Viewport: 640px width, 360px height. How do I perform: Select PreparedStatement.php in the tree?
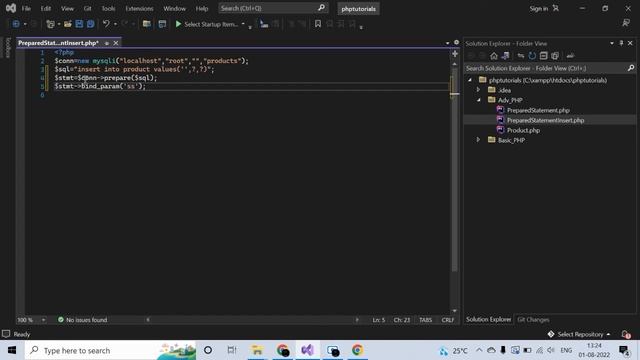click(x=538, y=110)
